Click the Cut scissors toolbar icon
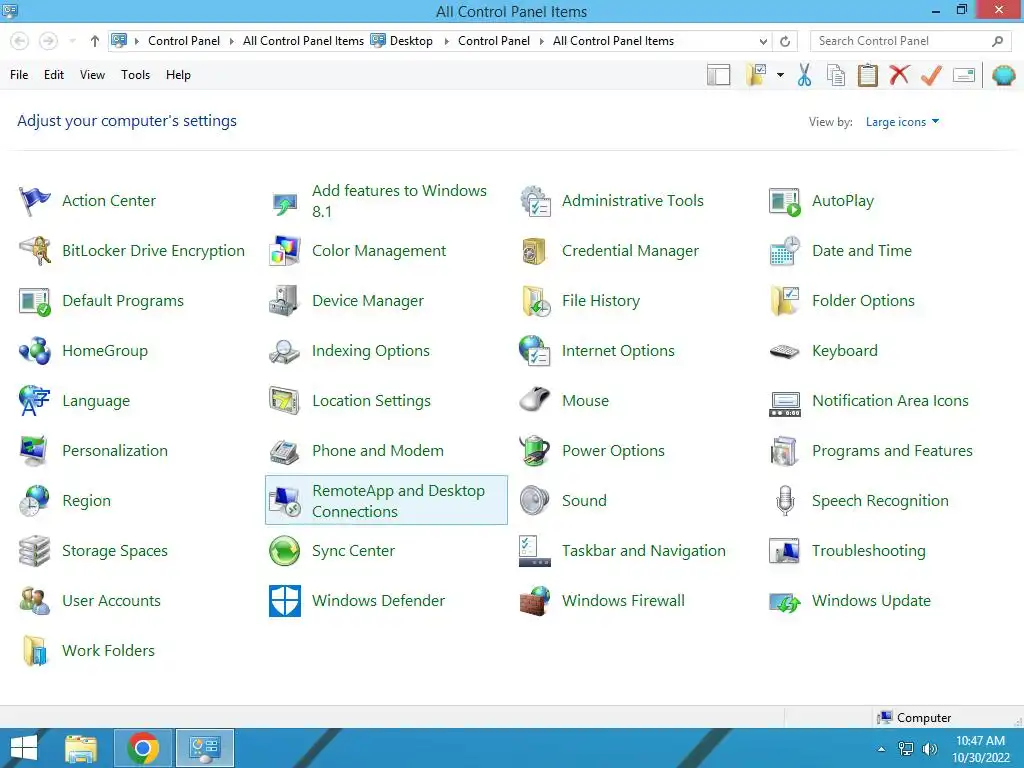 [x=805, y=75]
